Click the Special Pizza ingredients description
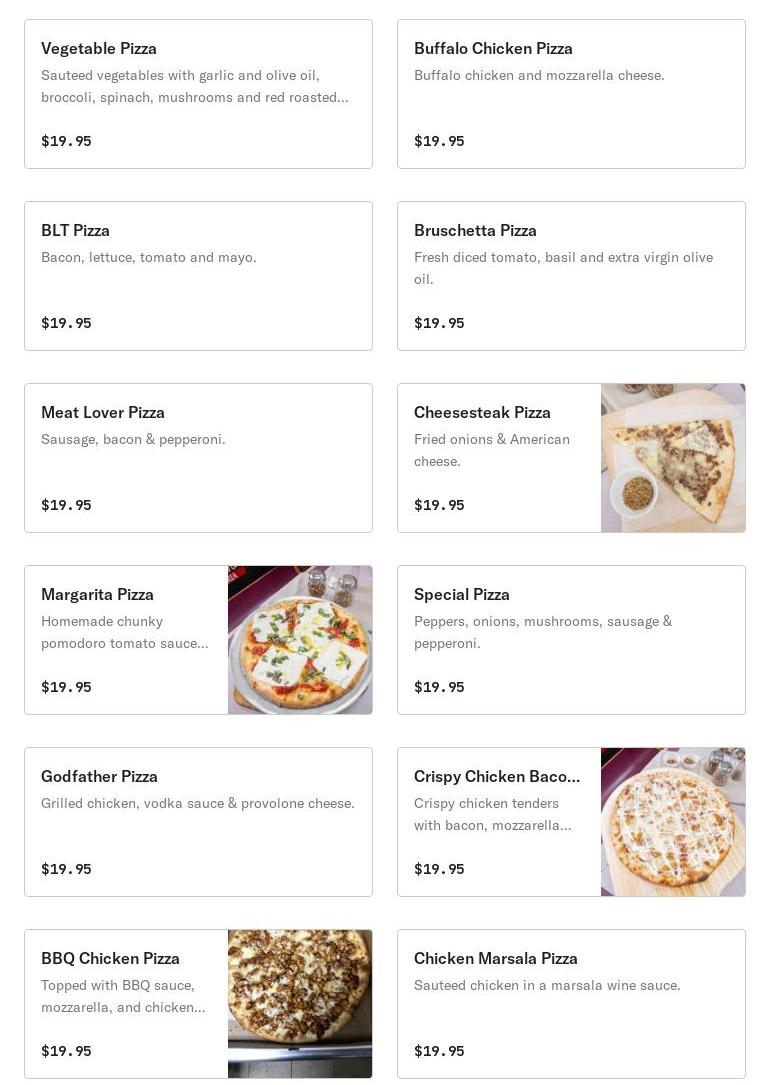This screenshot has height=1085, width=770. click(x=543, y=632)
